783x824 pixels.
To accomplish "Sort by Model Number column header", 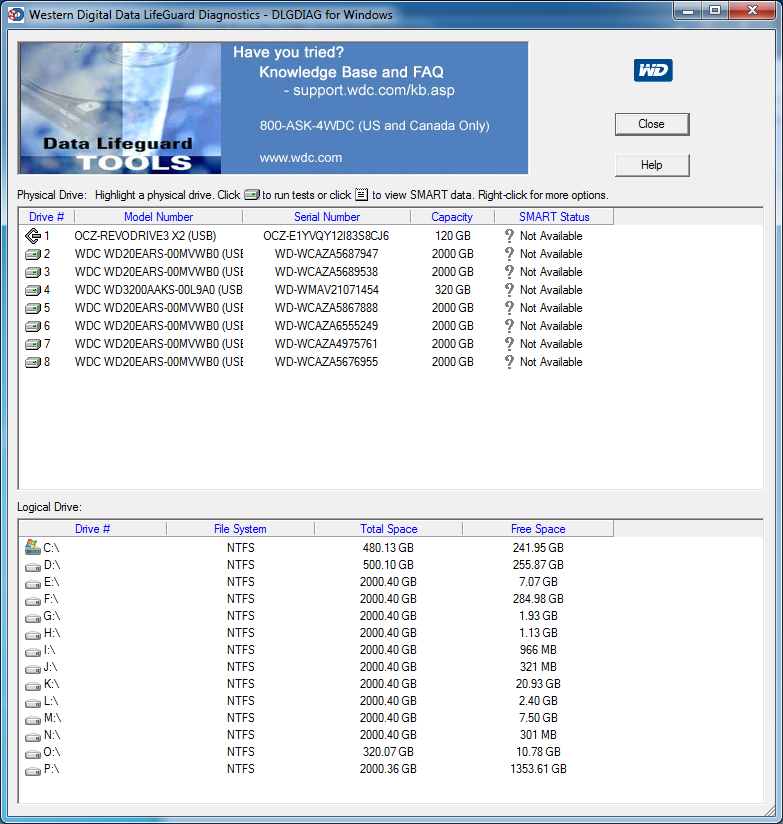I will [158, 217].
